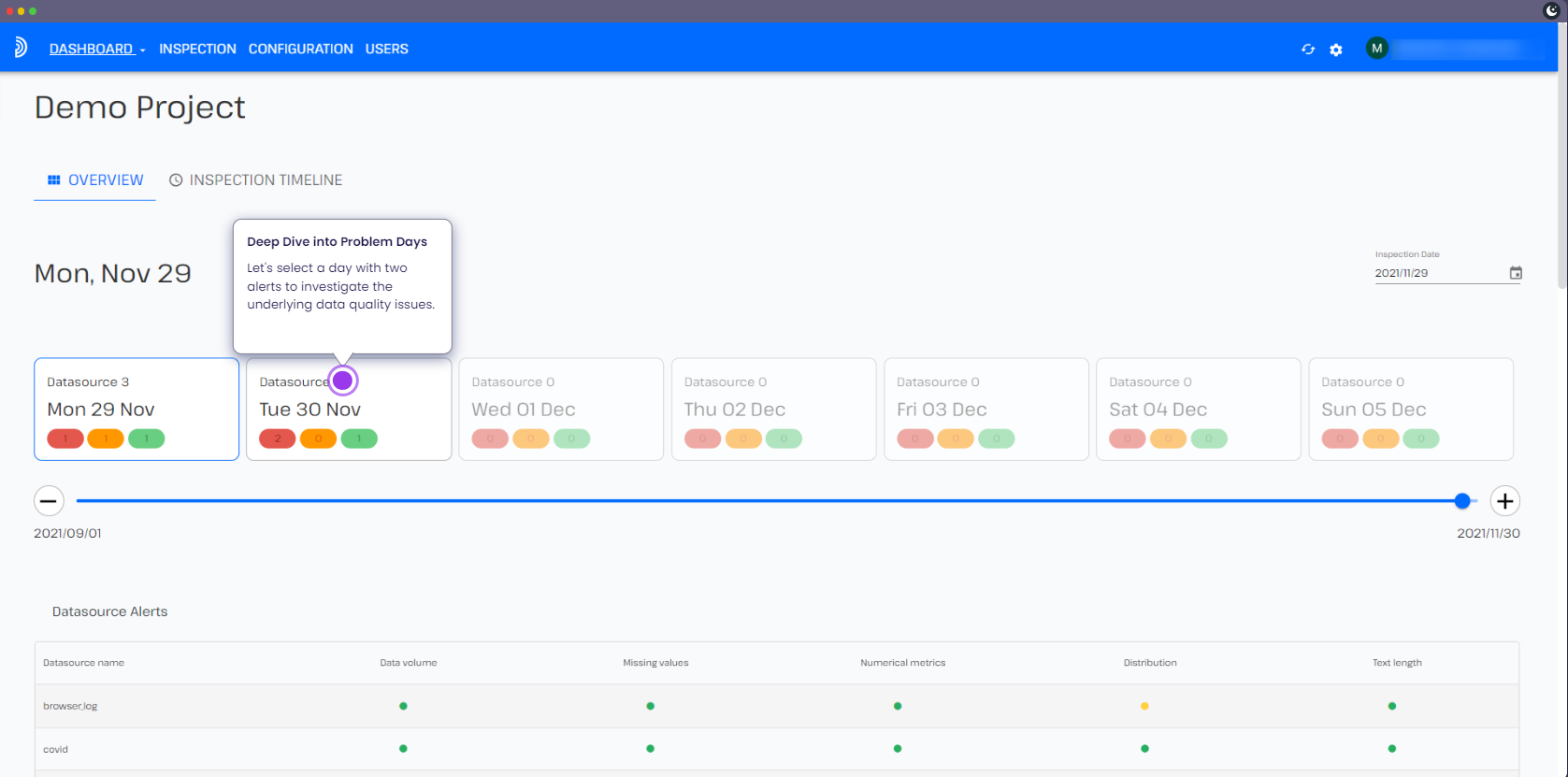Viewport: 1568px width, 777px height.
Task: Click the Mon, Nov 29 date heading
Action: [113, 273]
